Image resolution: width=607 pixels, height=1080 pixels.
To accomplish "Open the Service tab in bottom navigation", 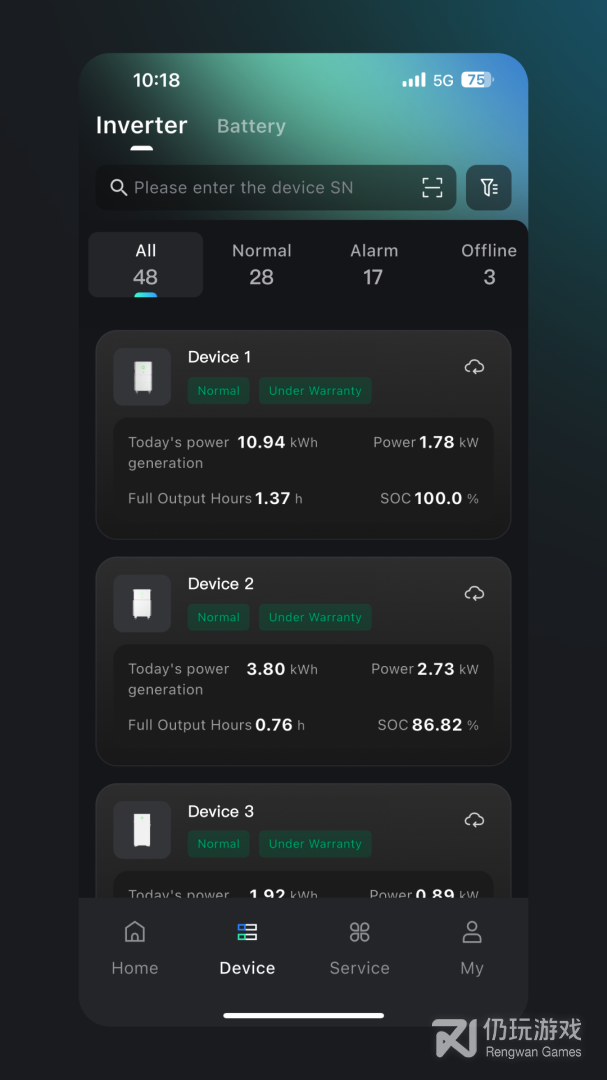I will pyautogui.click(x=360, y=949).
